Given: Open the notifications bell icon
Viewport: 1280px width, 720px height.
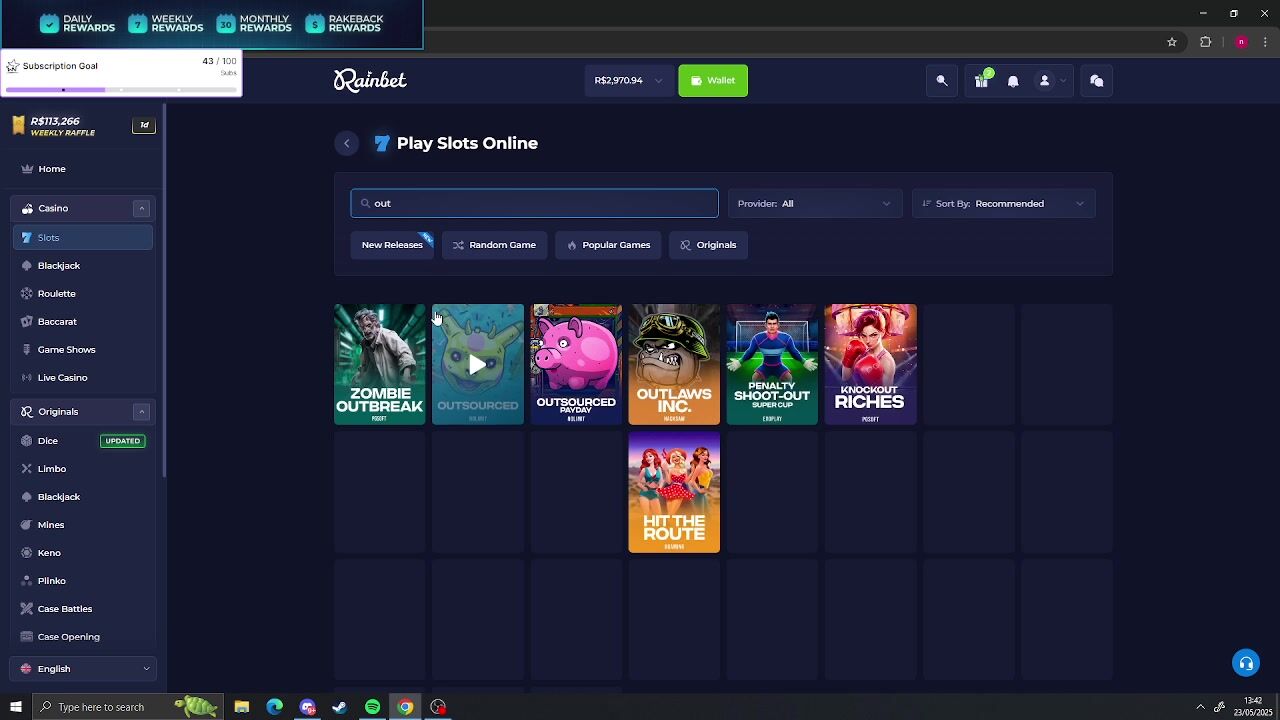Looking at the screenshot, I should pyautogui.click(x=1013, y=81).
